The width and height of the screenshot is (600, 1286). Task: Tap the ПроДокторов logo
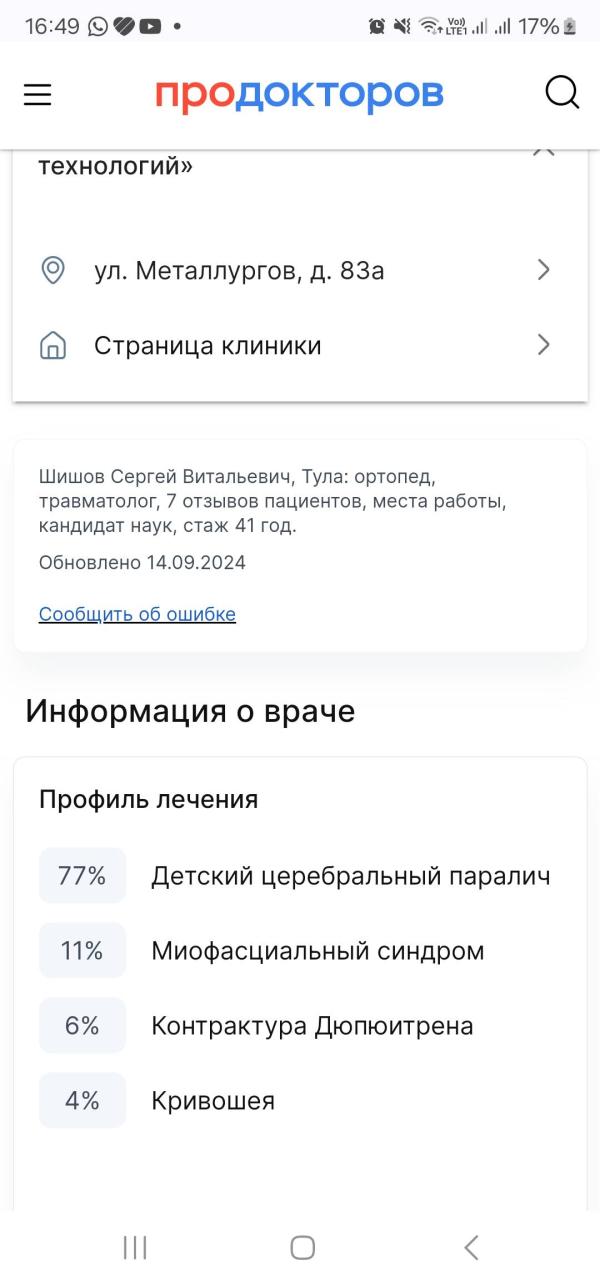pos(299,94)
